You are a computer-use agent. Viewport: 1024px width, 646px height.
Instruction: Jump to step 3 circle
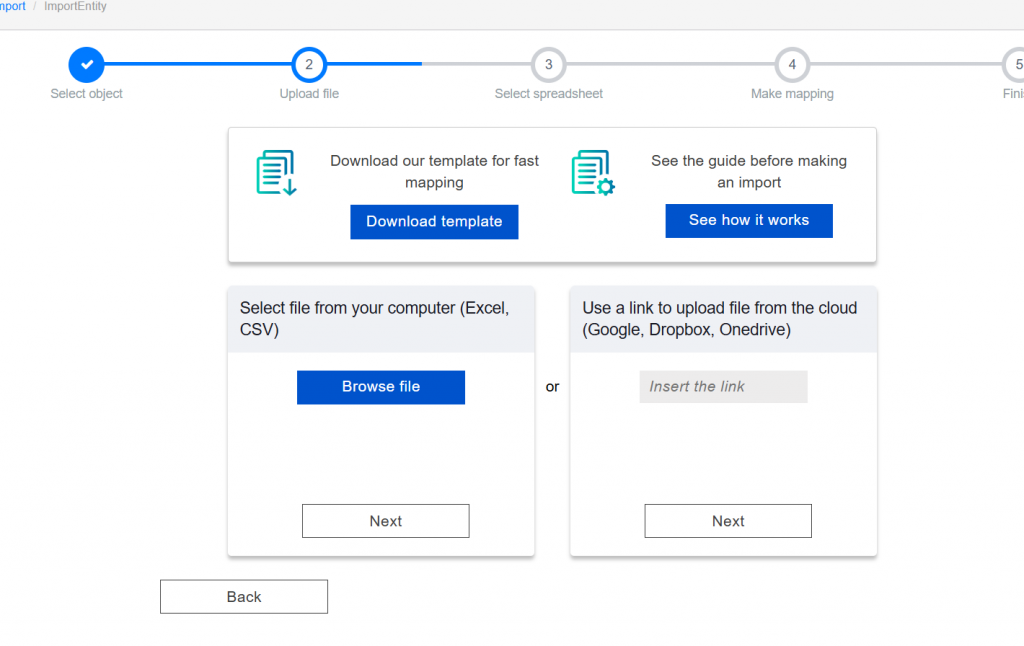548,64
